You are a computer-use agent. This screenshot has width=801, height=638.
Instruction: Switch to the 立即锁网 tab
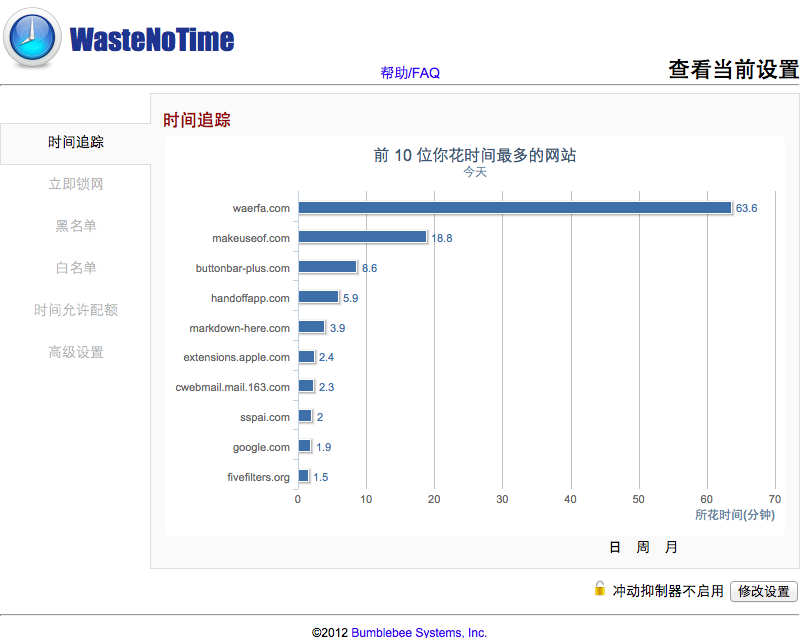pos(76,184)
